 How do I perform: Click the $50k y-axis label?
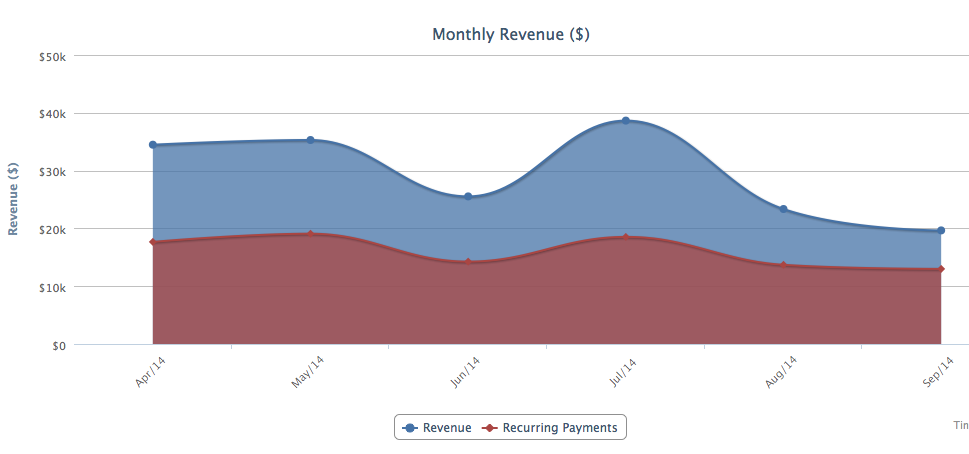coord(52,56)
